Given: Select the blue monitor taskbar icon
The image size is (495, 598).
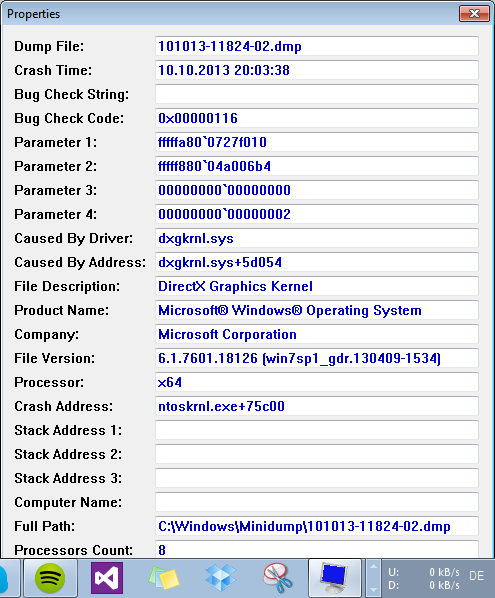Looking at the screenshot, I should [334, 578].
